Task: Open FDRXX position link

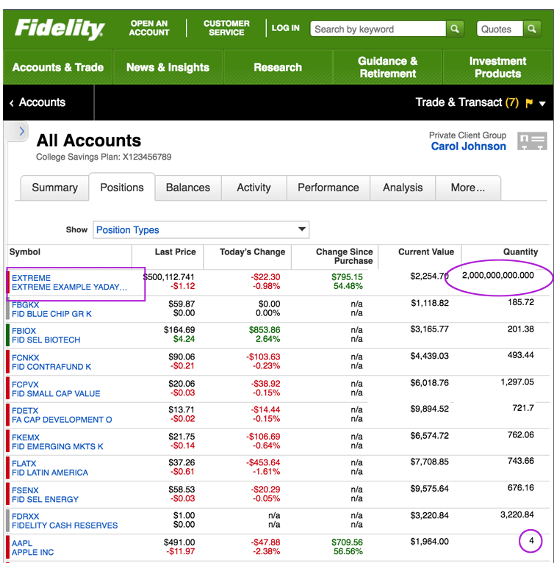Action: [x=25, y=517]
